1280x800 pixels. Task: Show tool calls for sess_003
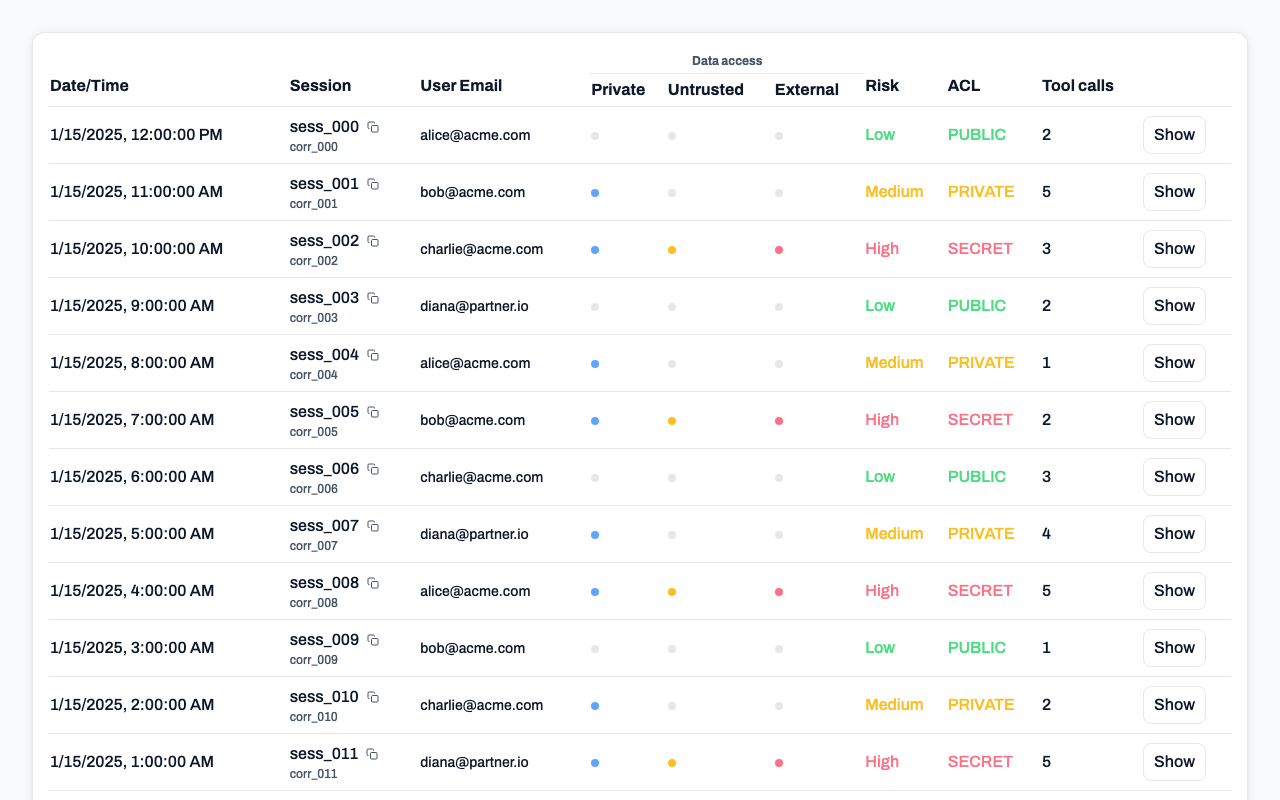tap(1174, 306)
